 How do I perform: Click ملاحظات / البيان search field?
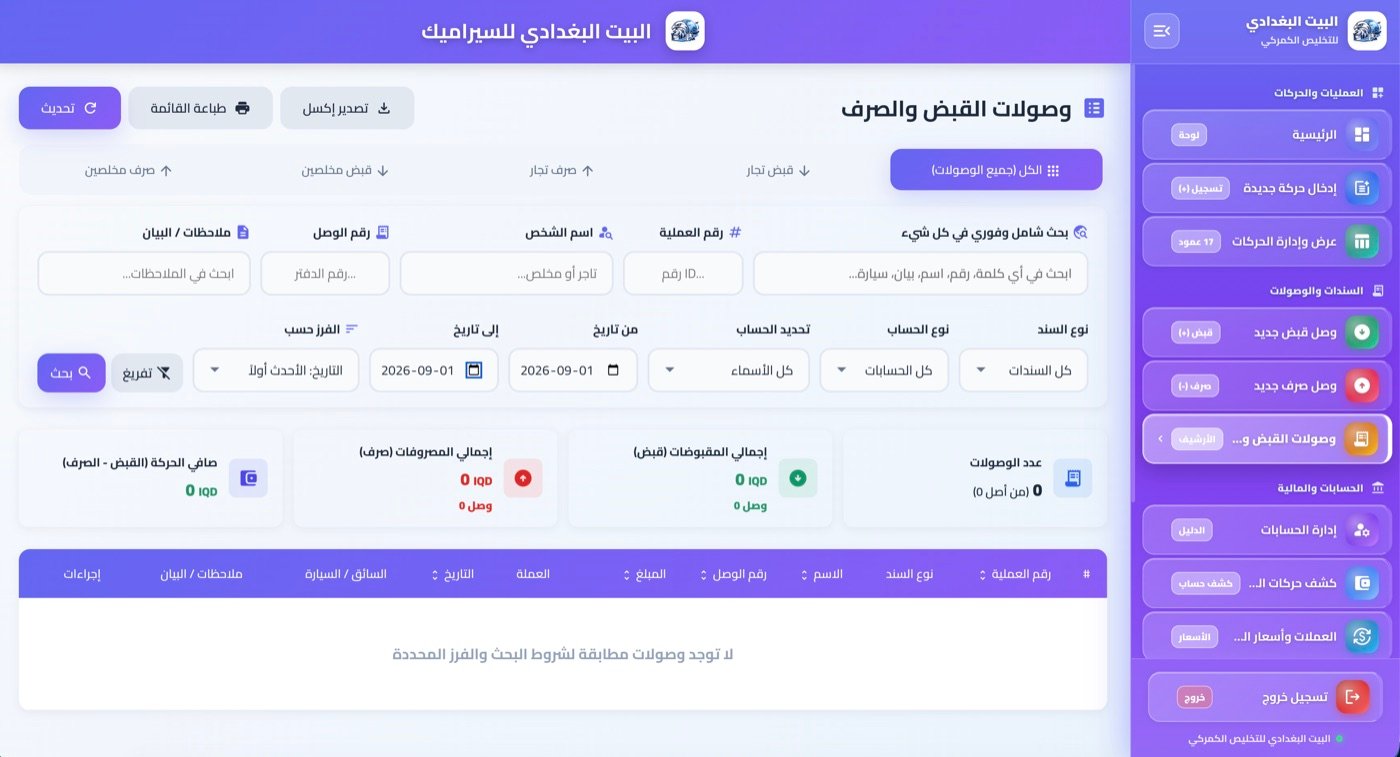pos(144,274)
